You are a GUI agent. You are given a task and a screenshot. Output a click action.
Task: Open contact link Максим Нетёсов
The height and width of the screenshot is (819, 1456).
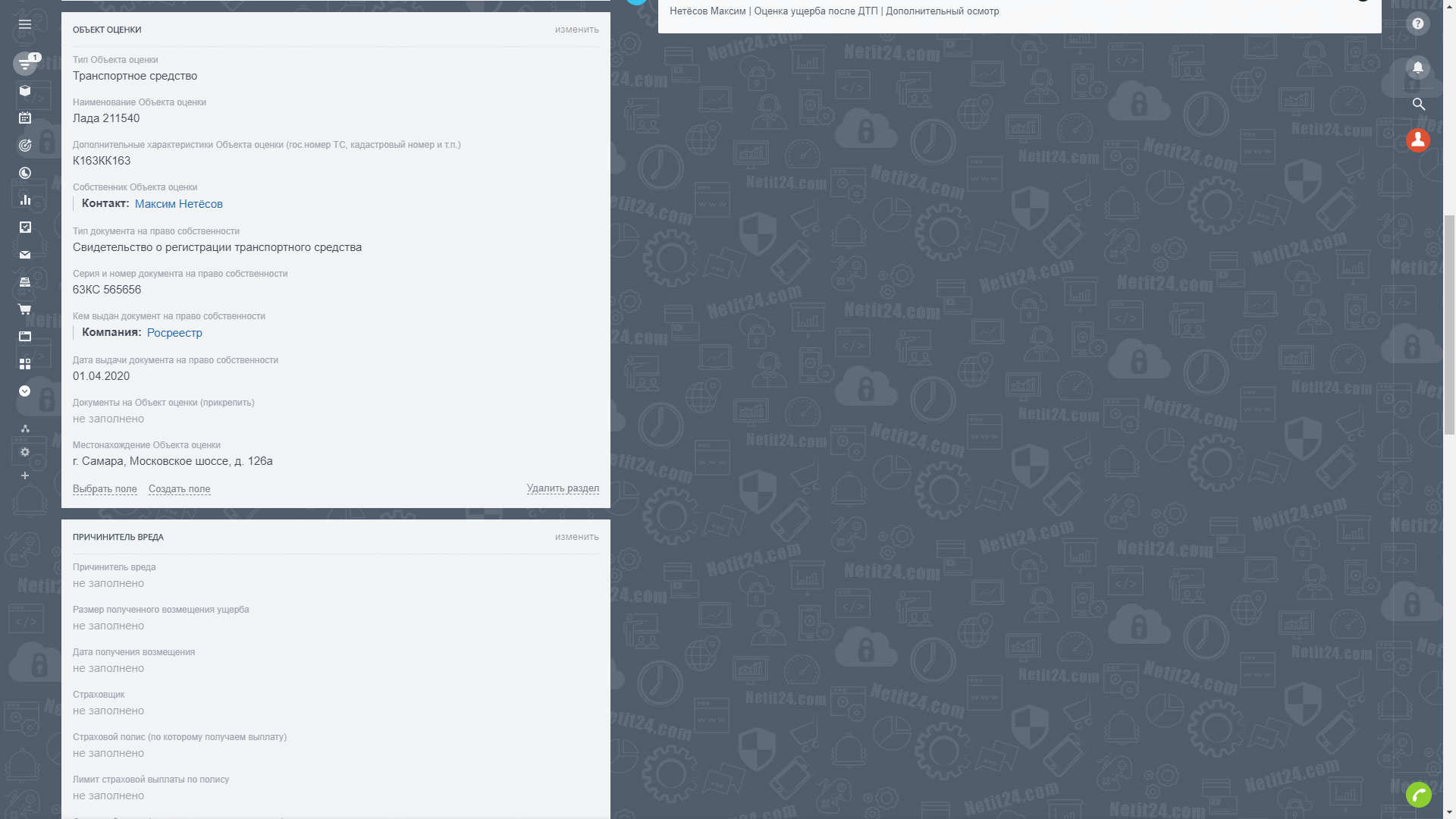(178, 204)
